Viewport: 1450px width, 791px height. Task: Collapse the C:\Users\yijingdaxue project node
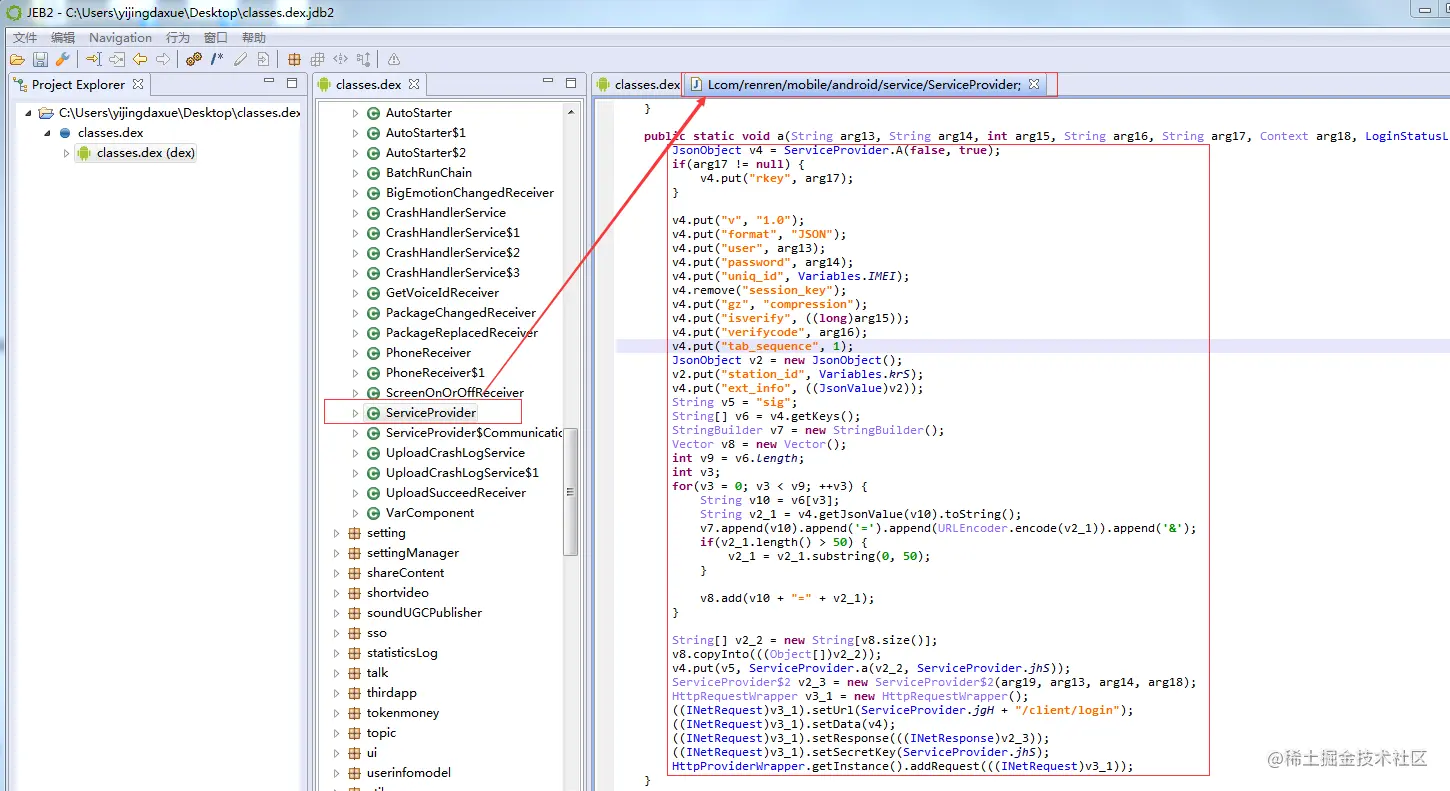pos(29,113)
